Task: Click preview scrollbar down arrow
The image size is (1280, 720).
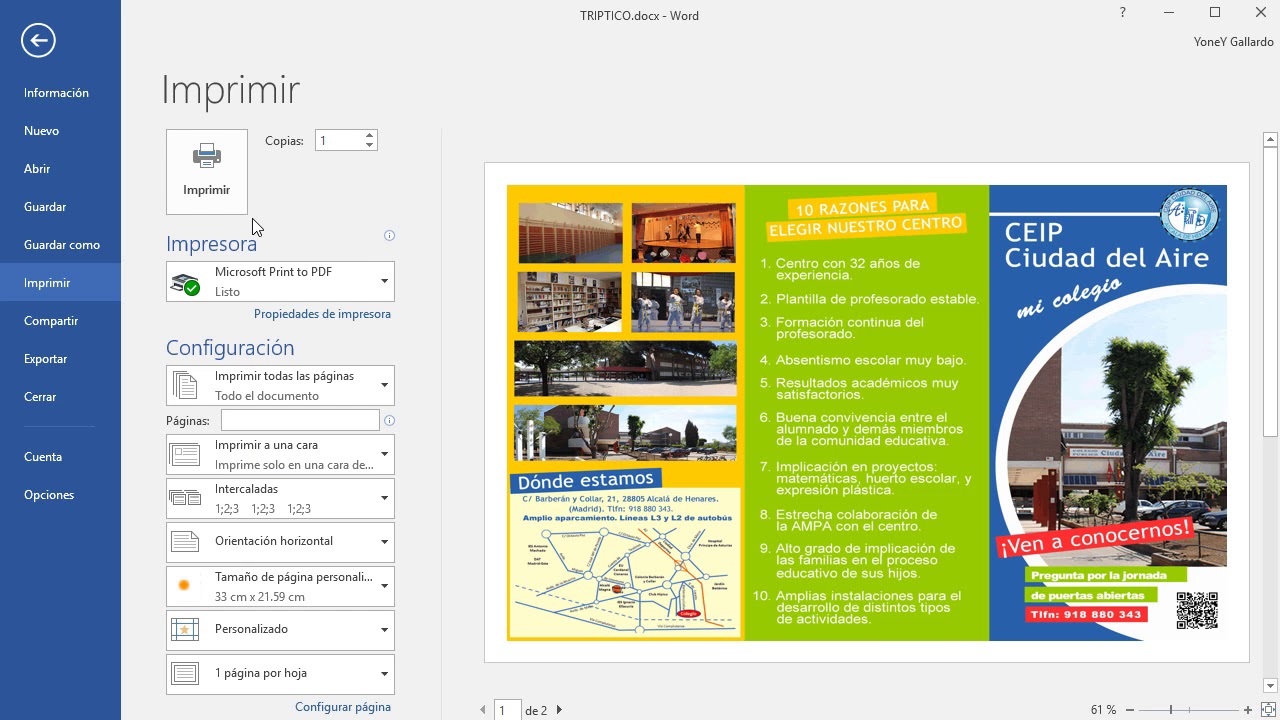Action: tap(1271, 686)
